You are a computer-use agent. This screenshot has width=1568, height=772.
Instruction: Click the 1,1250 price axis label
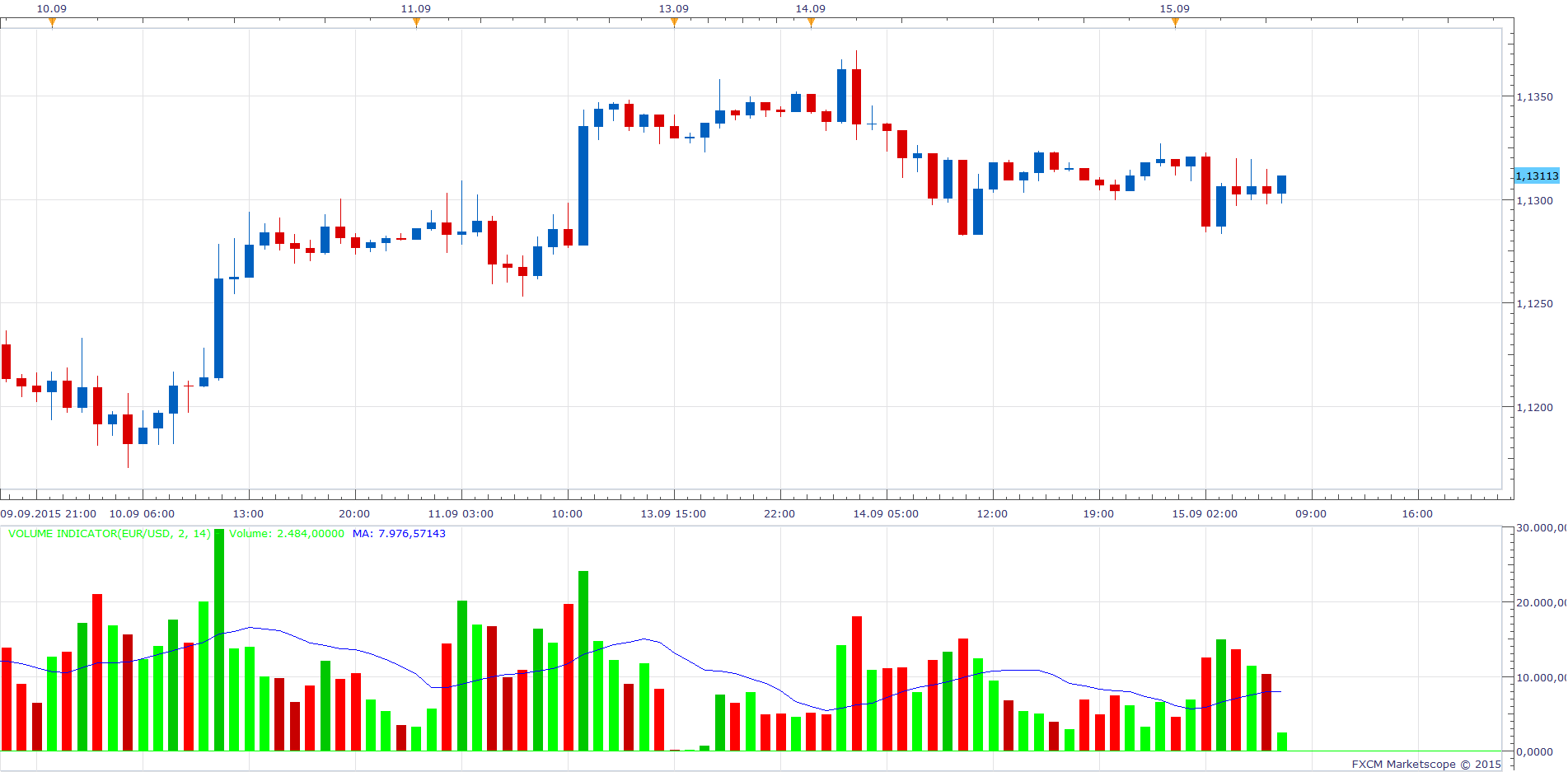coord(1535,303)
